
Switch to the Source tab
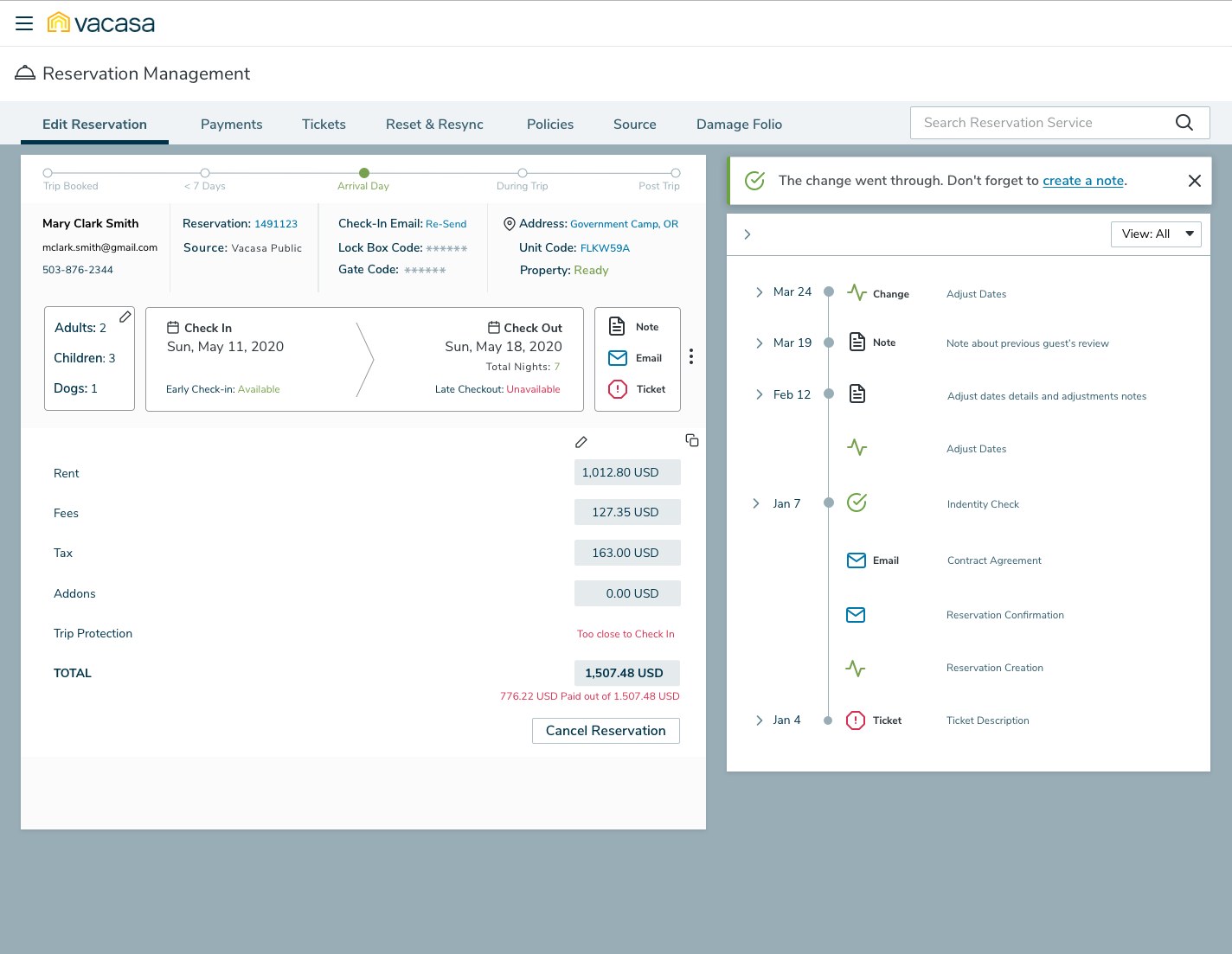(635, 125)
